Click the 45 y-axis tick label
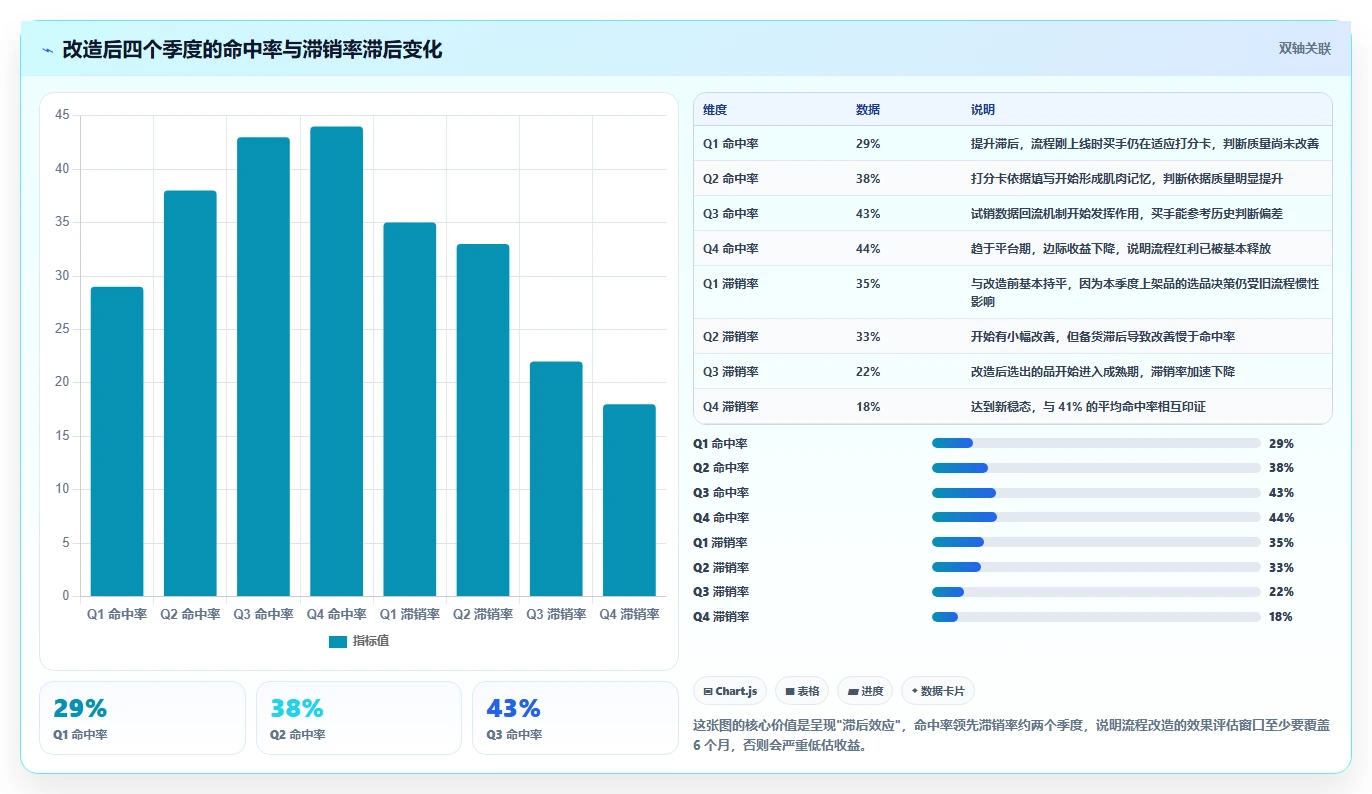Viewport: 1372px width, 794px height. [62, 116]
